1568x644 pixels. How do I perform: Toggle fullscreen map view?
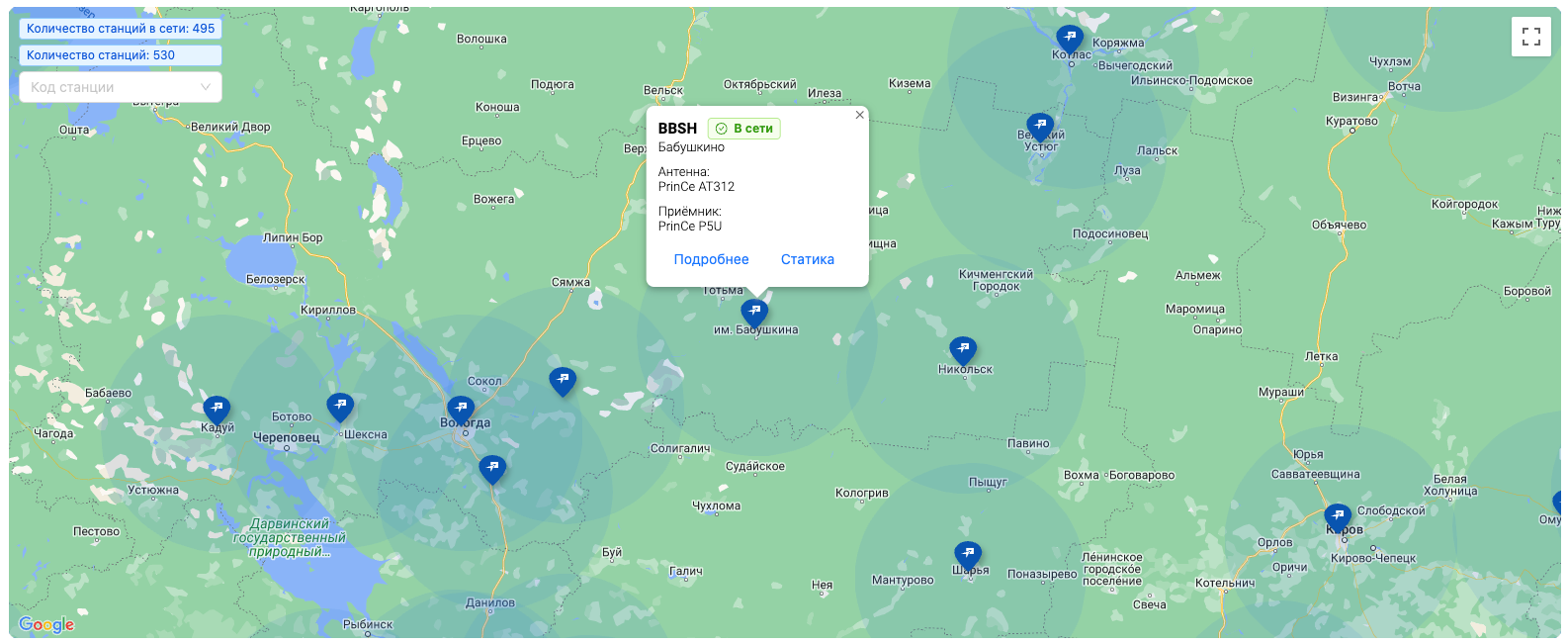[1531, 37]
